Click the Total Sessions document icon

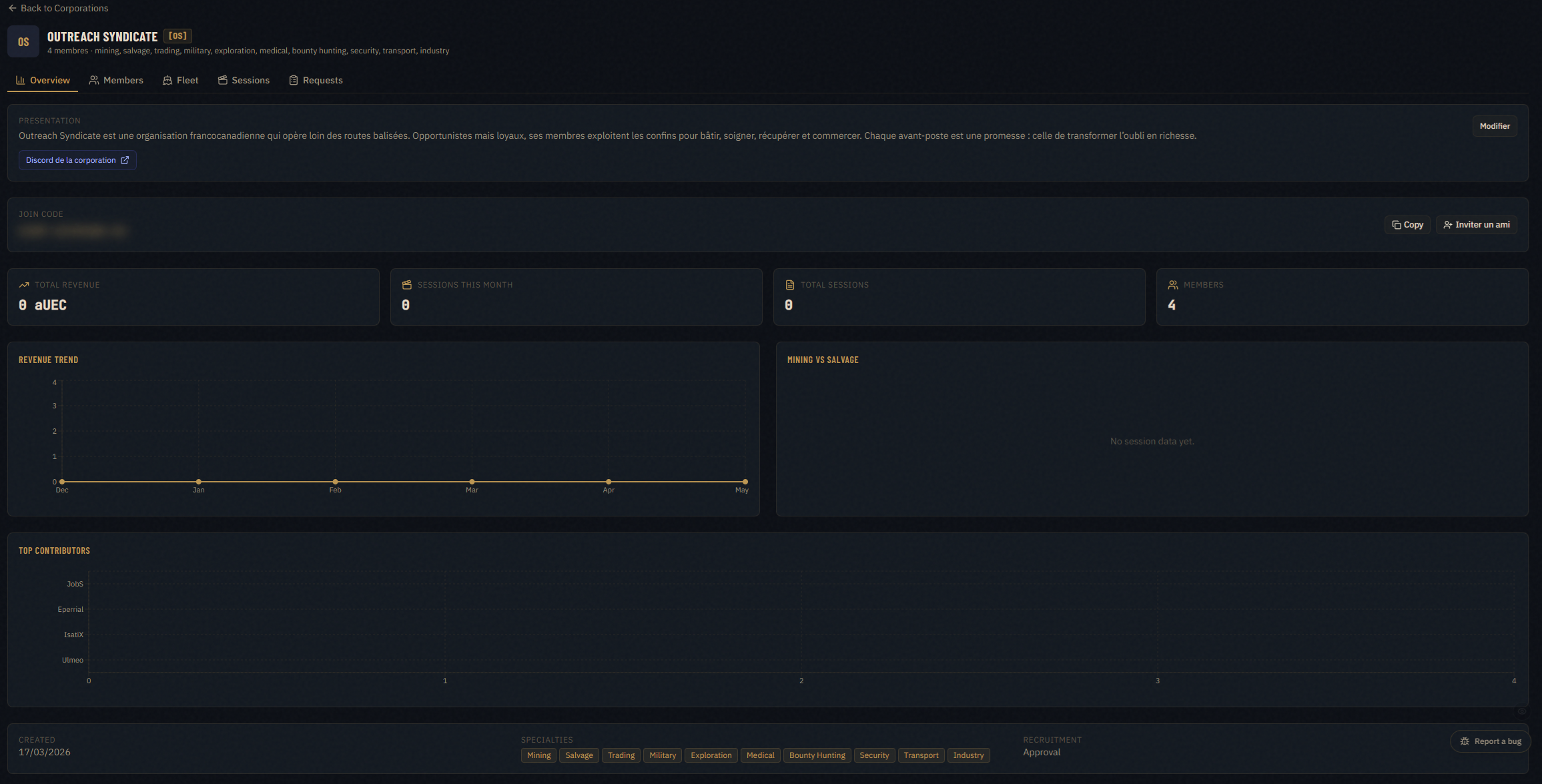(x=790, y=285)
